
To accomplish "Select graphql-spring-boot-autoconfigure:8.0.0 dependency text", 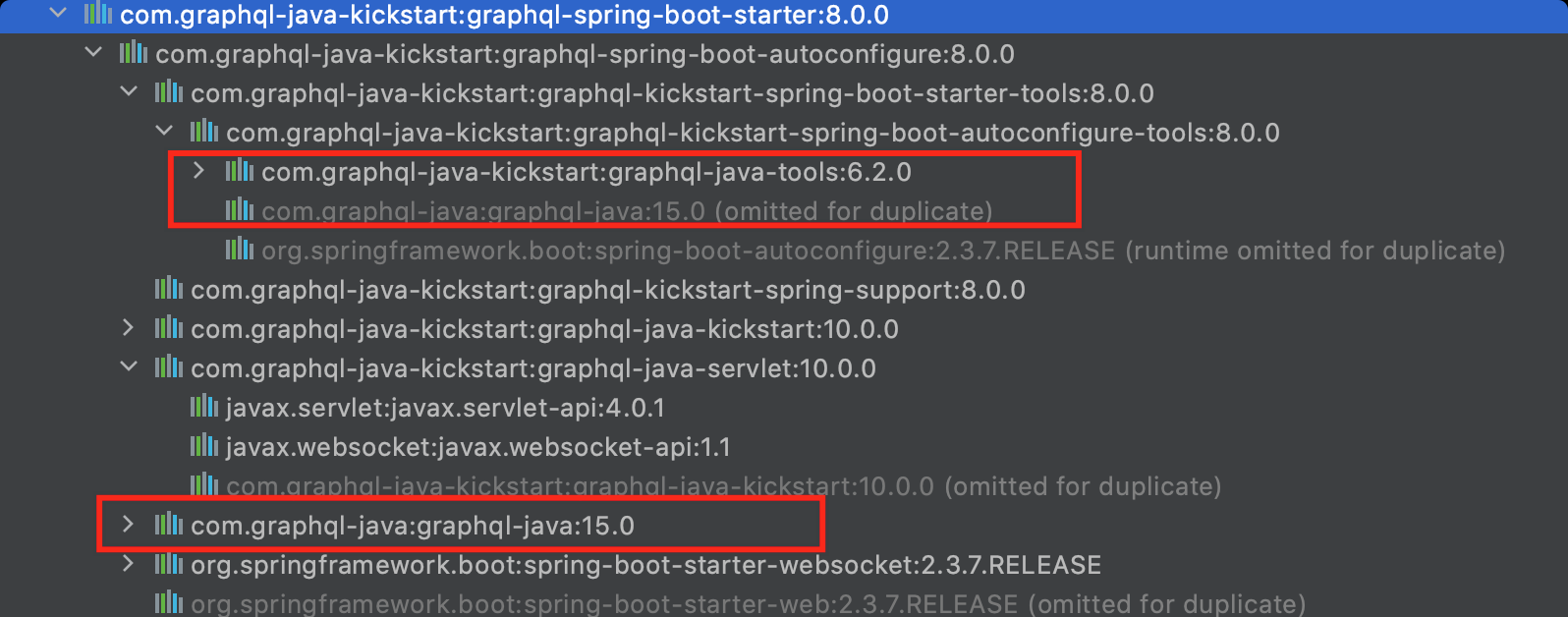I will click(585, 54).
